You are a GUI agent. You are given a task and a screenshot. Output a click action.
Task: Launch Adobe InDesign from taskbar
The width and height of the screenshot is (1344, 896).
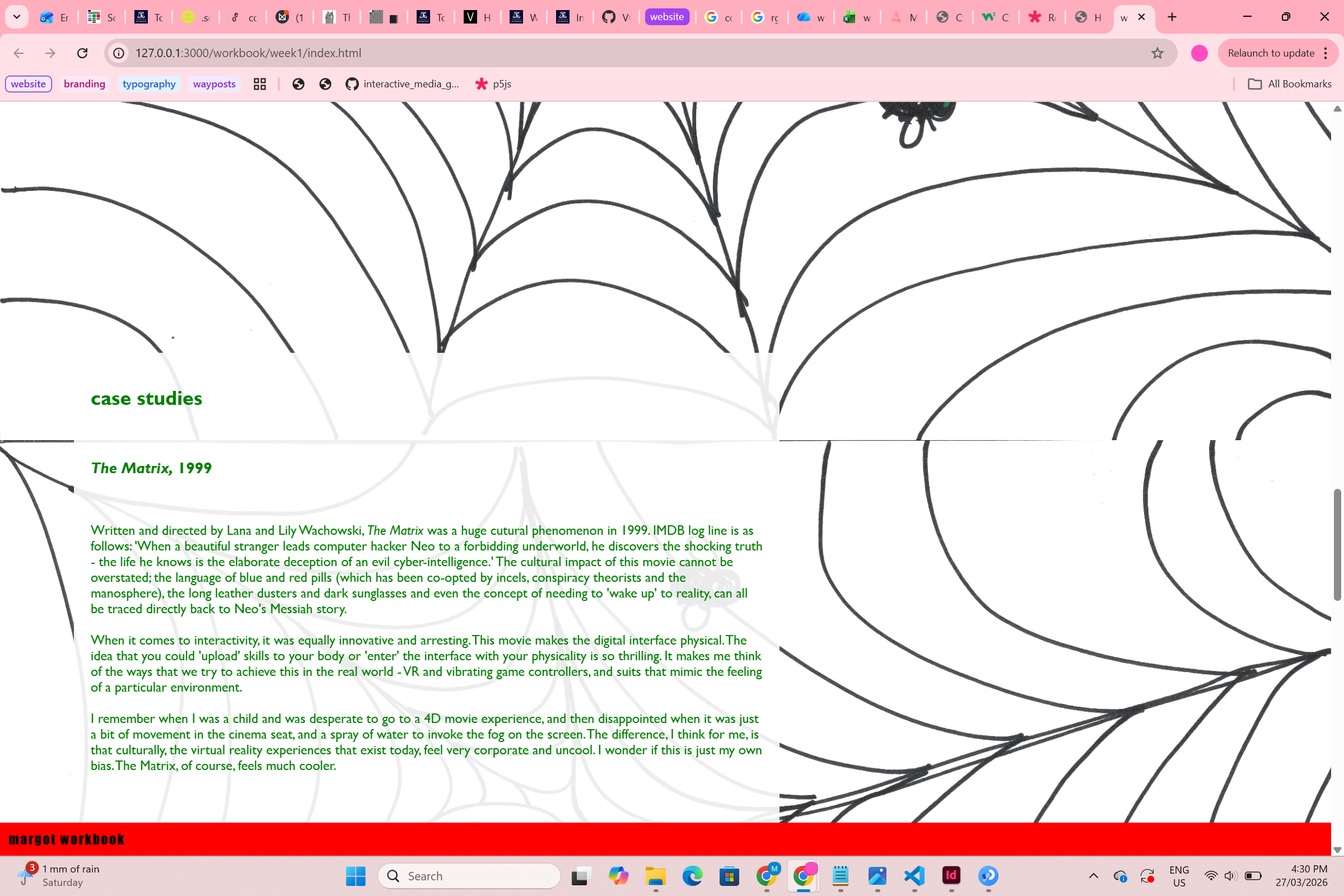tap(951, 875)
